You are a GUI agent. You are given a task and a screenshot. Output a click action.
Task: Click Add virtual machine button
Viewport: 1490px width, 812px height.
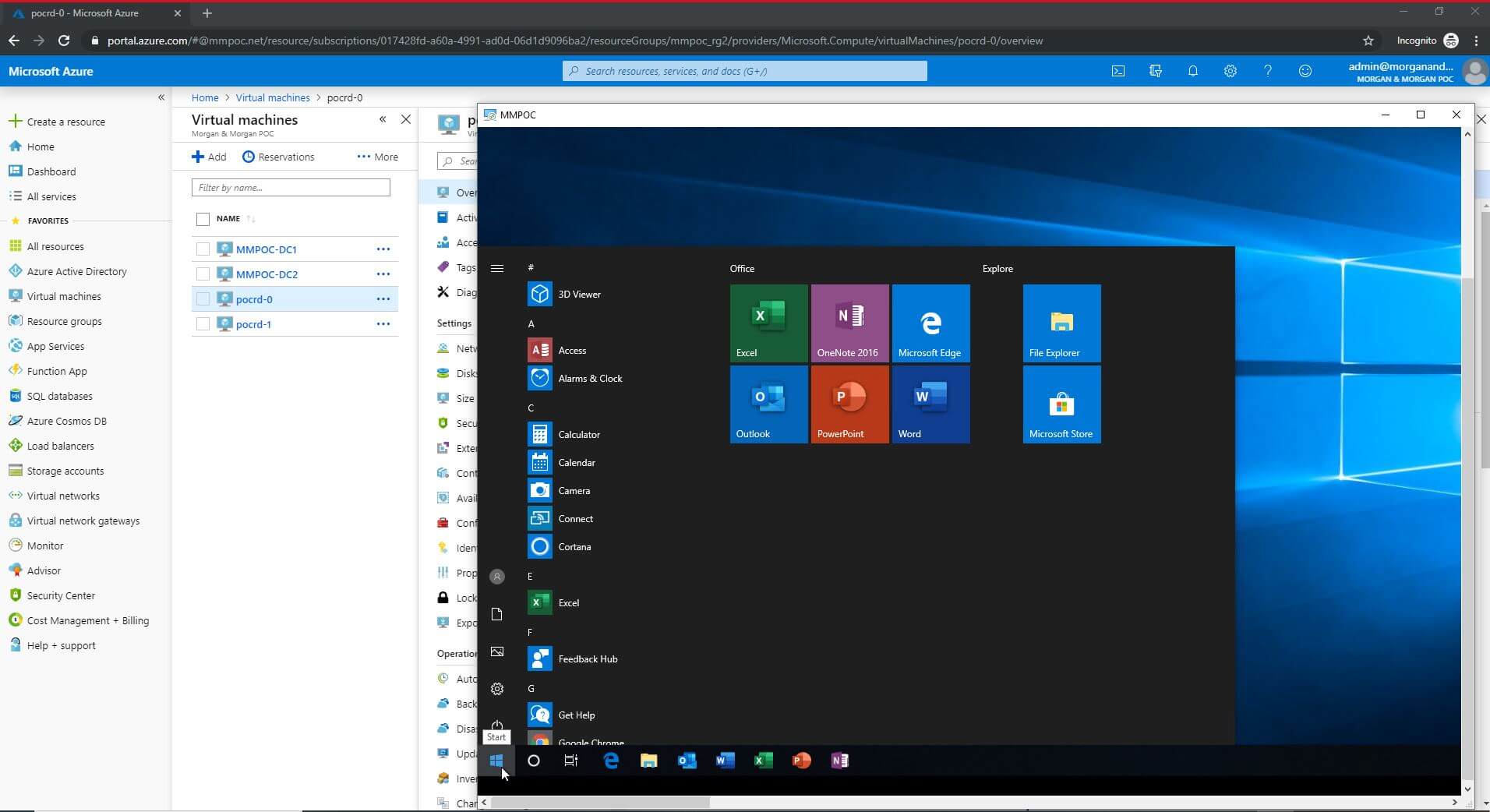(x=209, y=157)
